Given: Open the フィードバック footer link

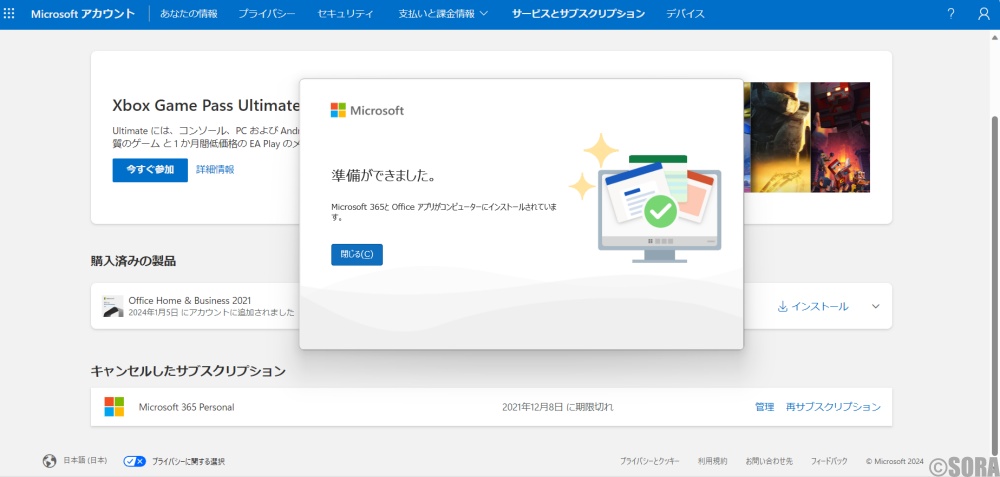Looking at the screenshot, I should [829, 461].
